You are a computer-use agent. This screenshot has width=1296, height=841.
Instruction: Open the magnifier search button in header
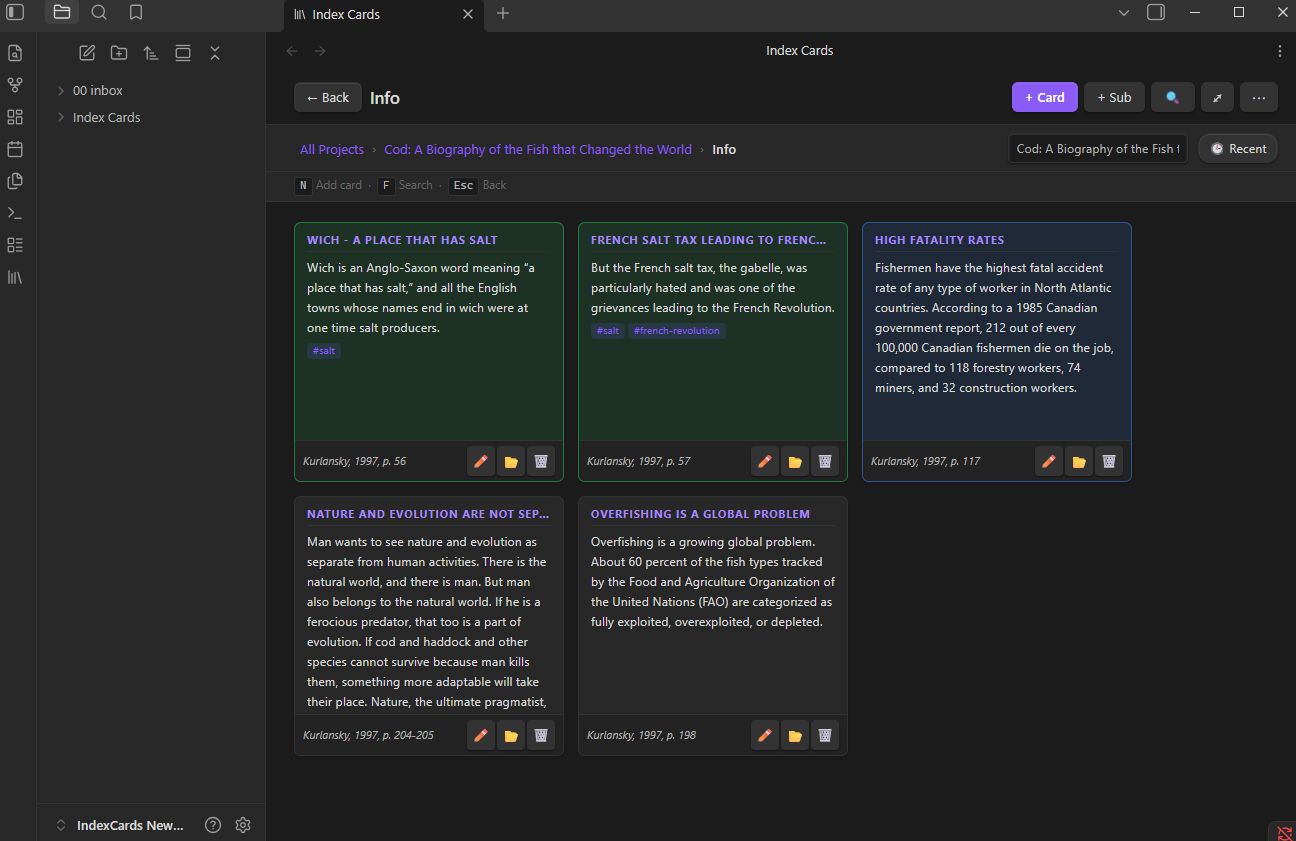[1172, 97]
